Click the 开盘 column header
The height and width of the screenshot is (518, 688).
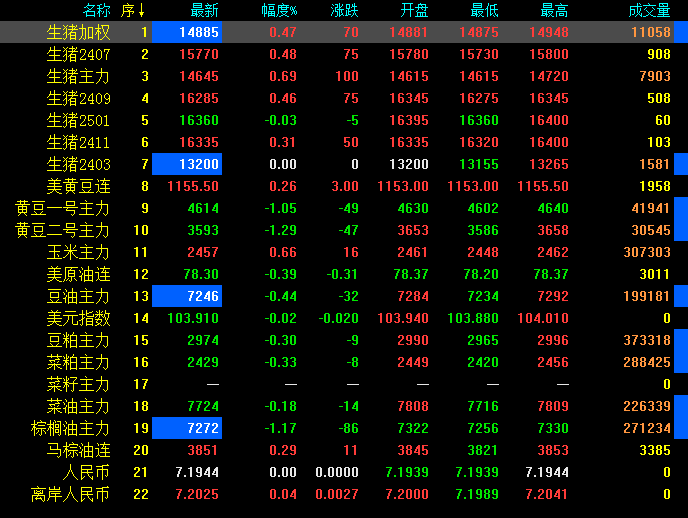[x=414, y=10]
